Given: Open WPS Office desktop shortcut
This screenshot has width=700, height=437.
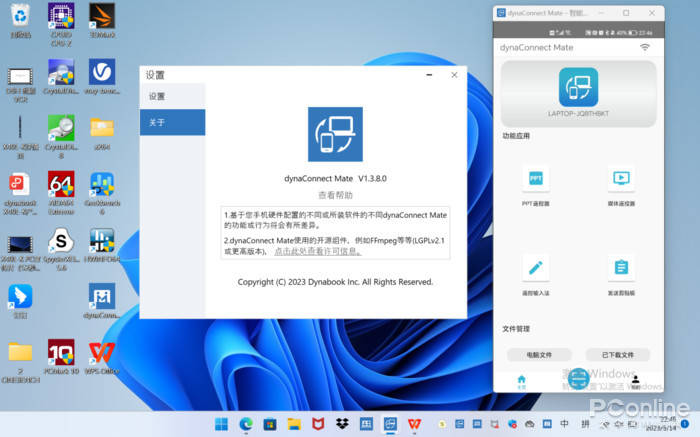Looking at the screenshot, I should click(102, 356).
